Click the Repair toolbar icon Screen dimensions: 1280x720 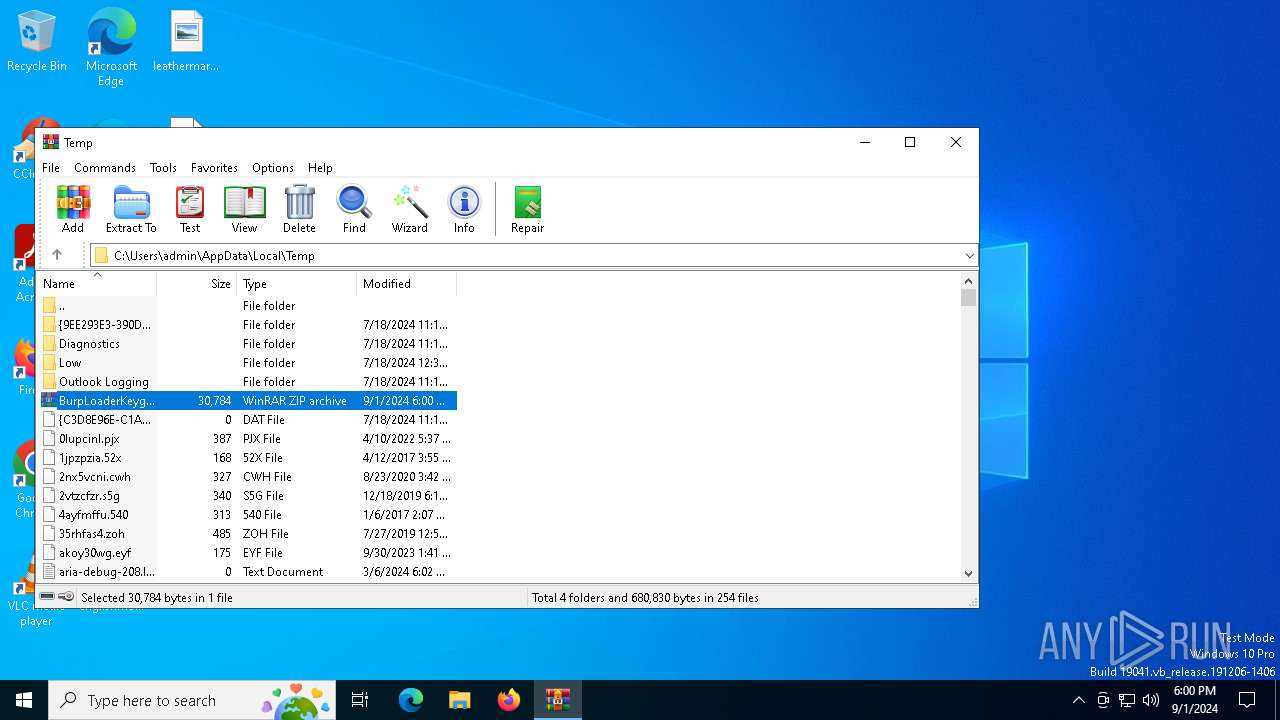(x=527, y=209)
